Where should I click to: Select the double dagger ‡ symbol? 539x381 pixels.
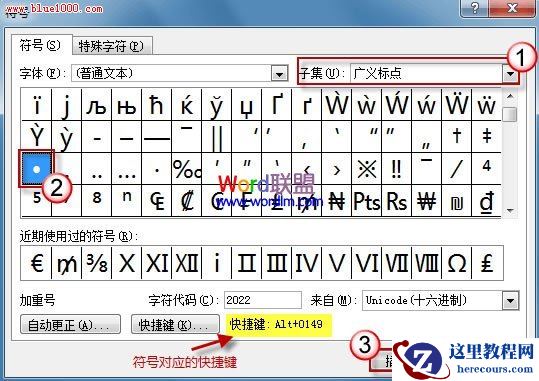486,137
